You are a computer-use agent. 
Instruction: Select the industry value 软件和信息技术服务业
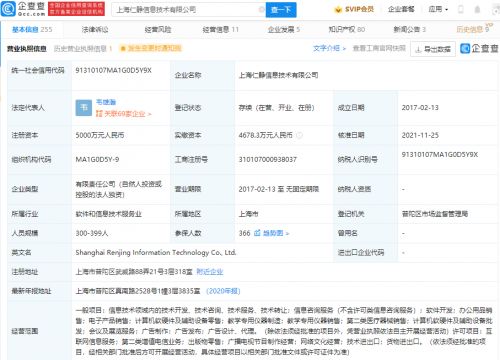click(x=109, y=214)
